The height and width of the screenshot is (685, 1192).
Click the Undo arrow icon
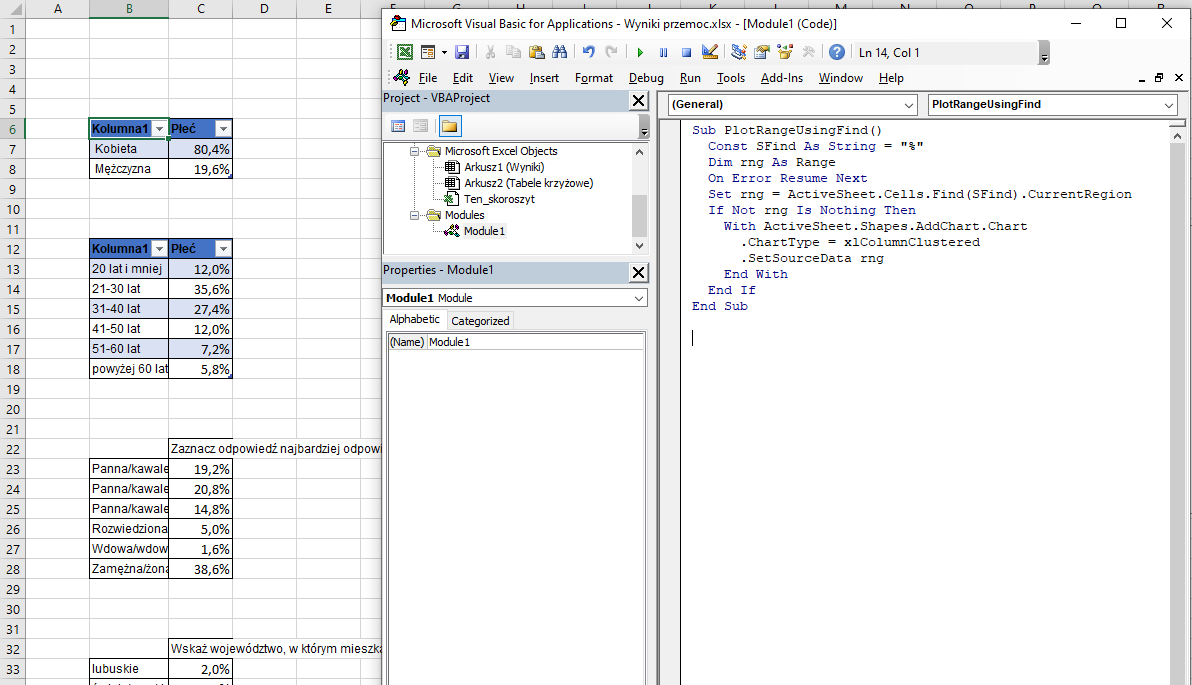(588, 52)
